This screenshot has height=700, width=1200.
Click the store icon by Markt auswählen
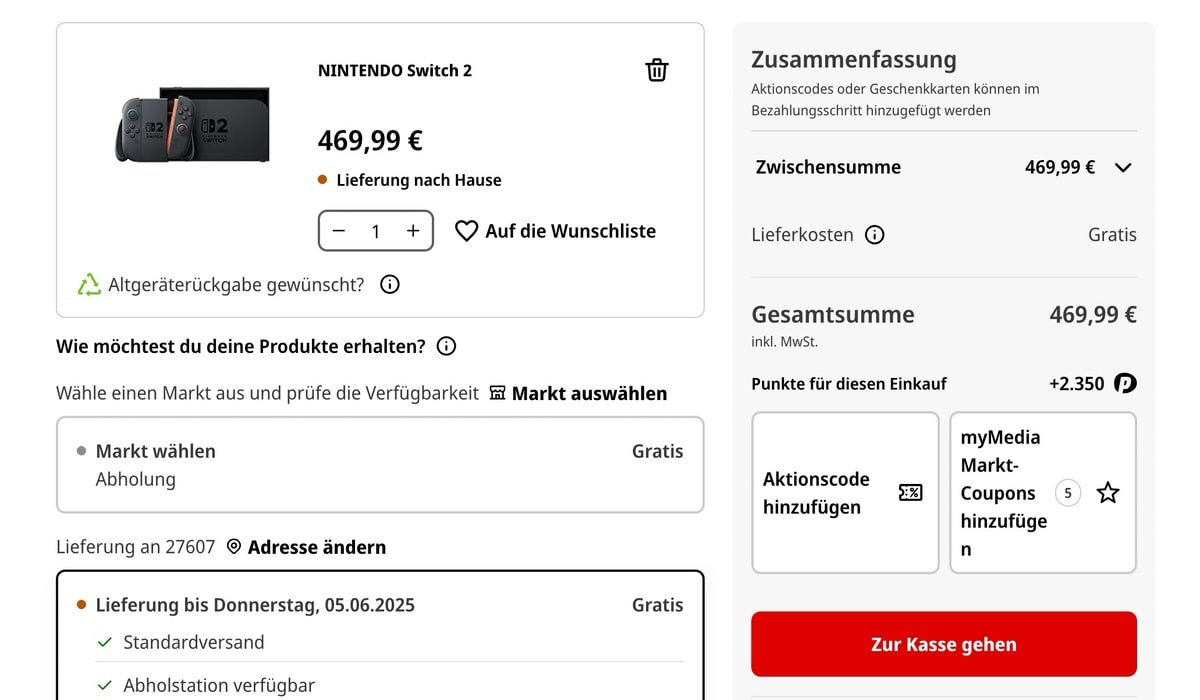point(498,393)
